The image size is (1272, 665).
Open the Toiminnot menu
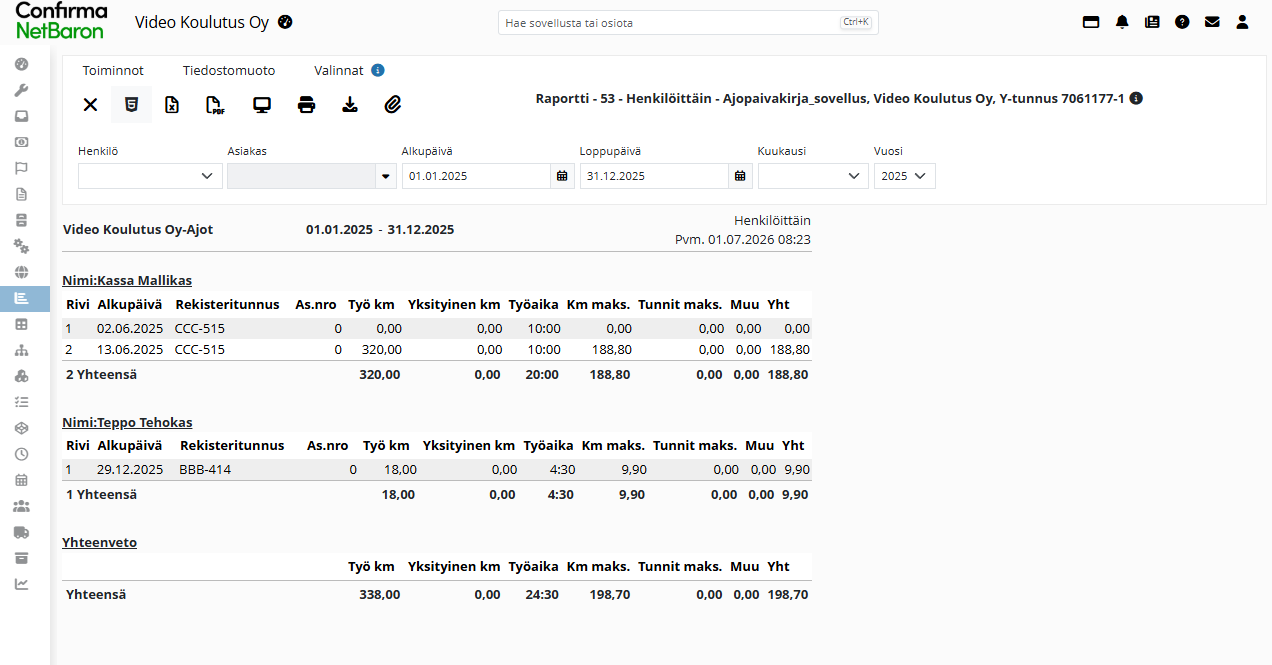coord(113,71)
